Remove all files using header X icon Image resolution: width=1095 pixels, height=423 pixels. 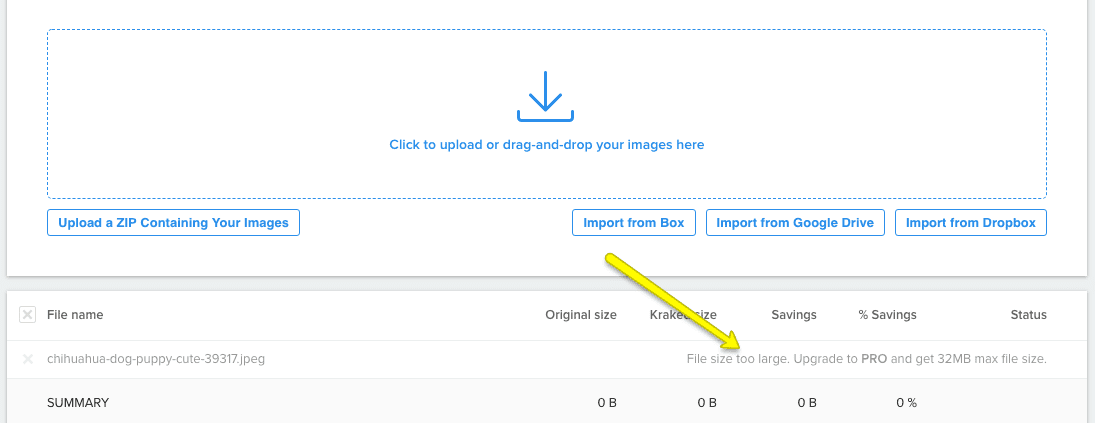pos(27,315)
